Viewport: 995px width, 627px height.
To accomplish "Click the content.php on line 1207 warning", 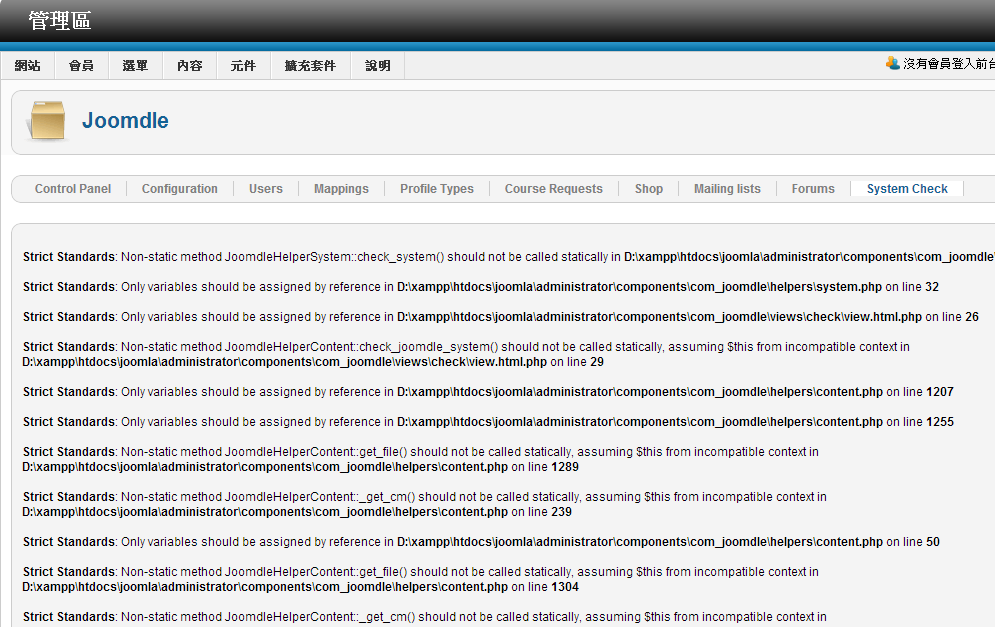I will tap(488, 392).
